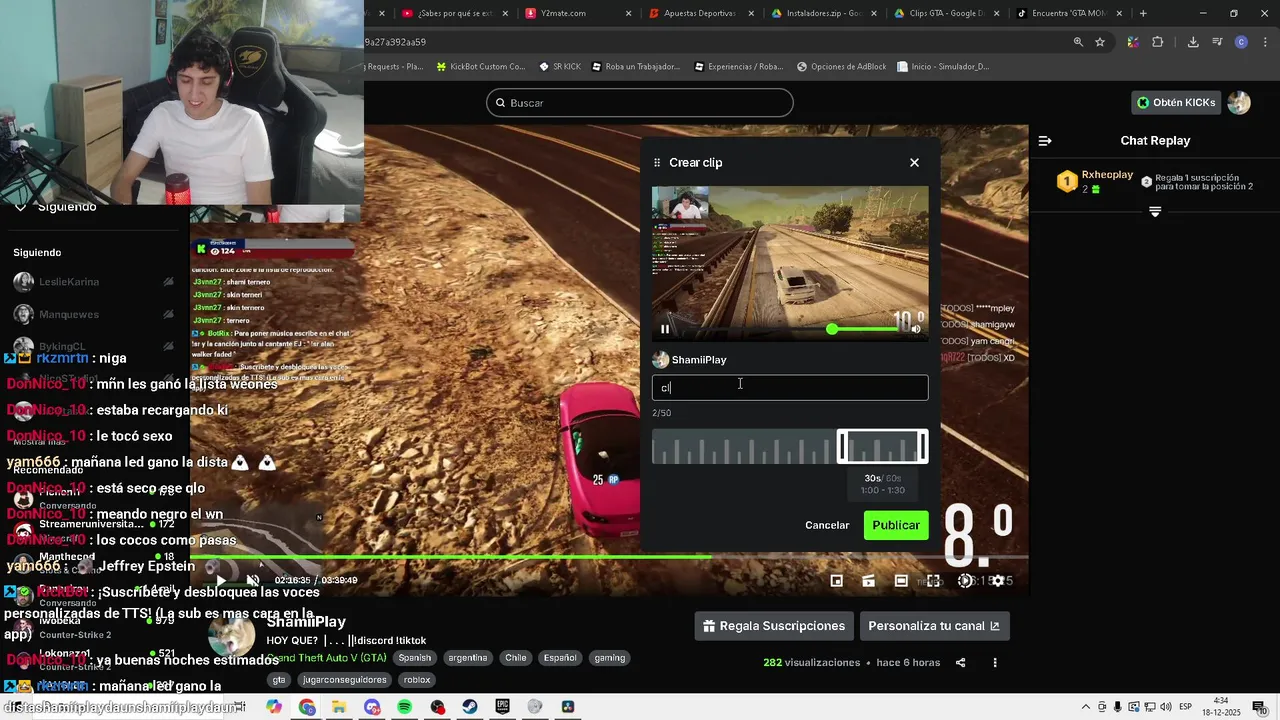Collapse the Chat Replay panel
The width and height of the screenshot is (1280, 720).
coord(1045,141)
